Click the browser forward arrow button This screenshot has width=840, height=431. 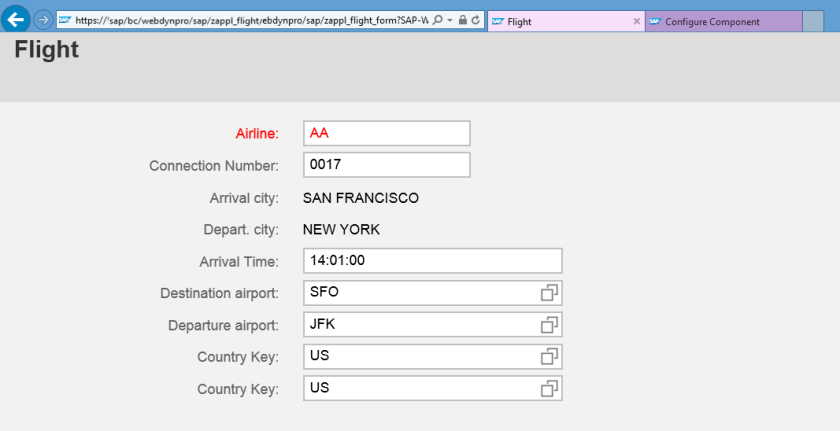[x=43, y=20]
